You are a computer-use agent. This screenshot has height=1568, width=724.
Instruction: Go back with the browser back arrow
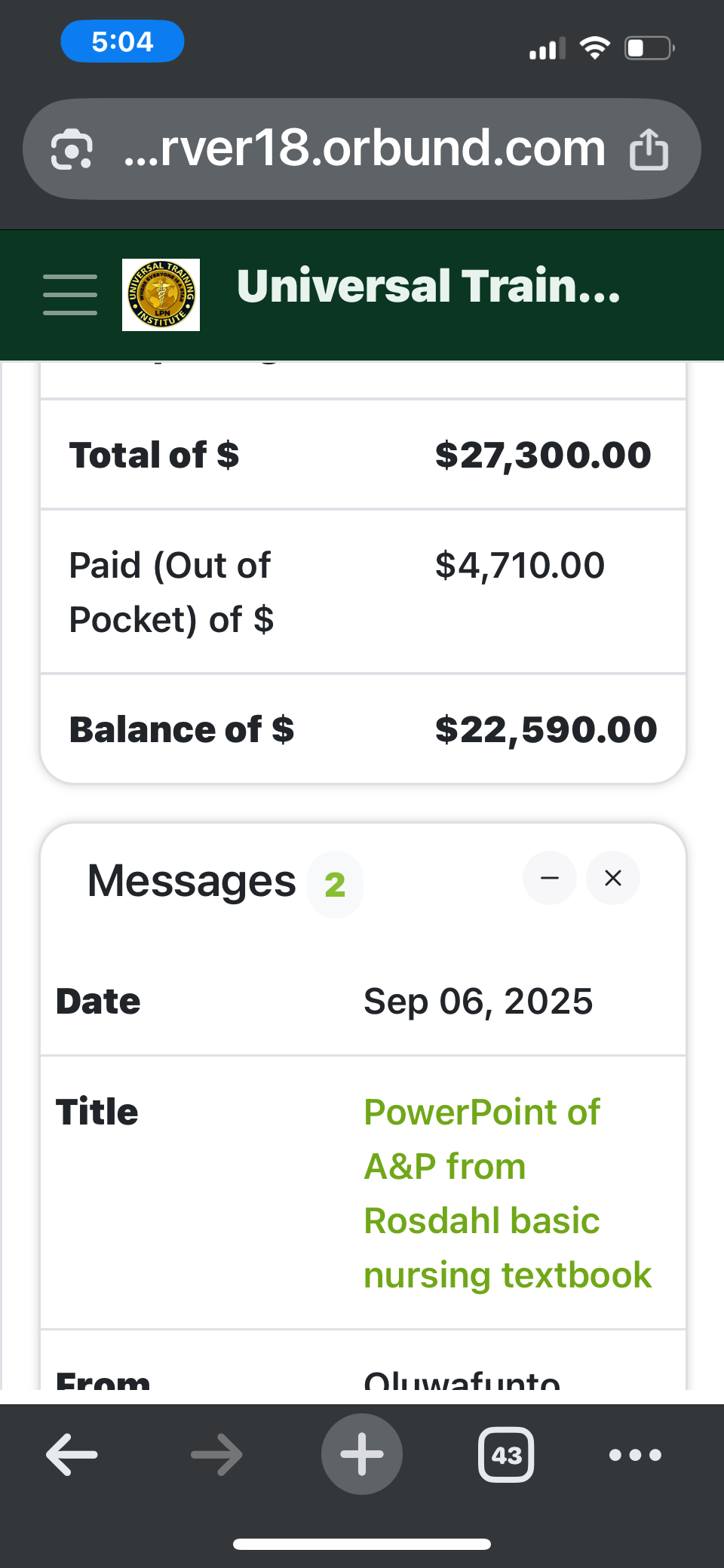(x=72, y=1453)
